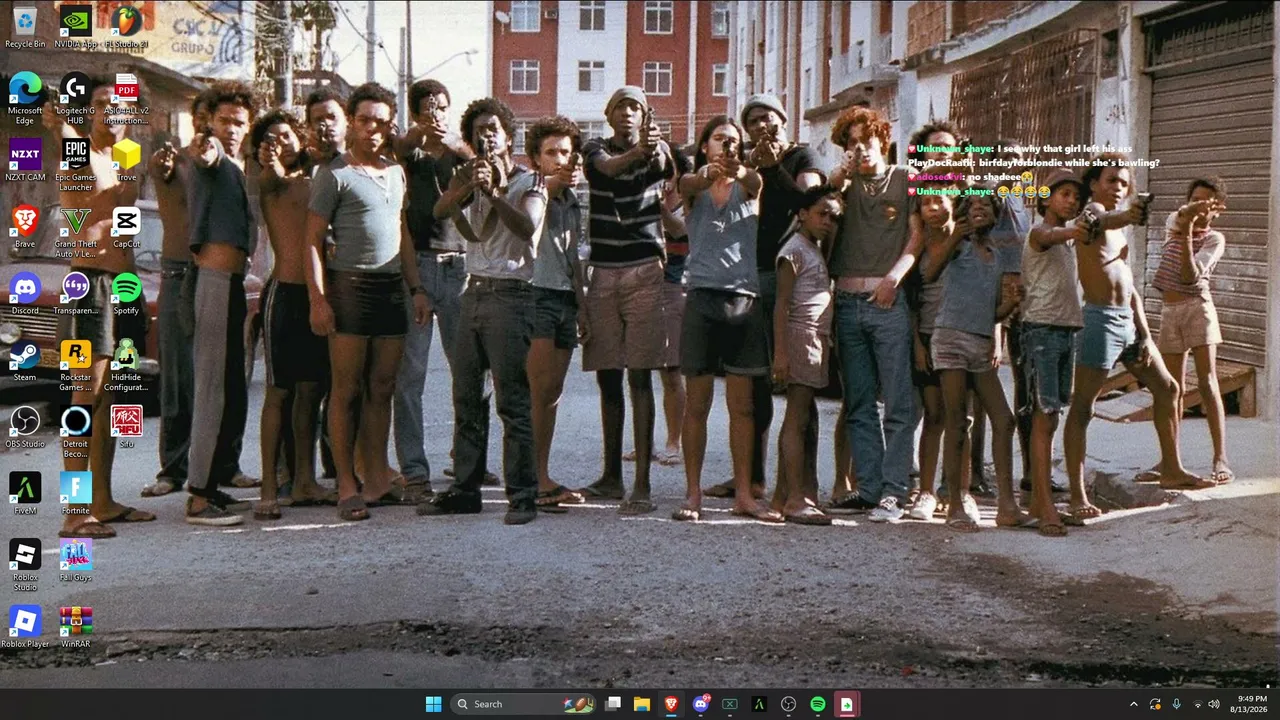Select the Steam desktop shortcut
Viewport: 1280px width, 720px height.
(x=25, y=360)
